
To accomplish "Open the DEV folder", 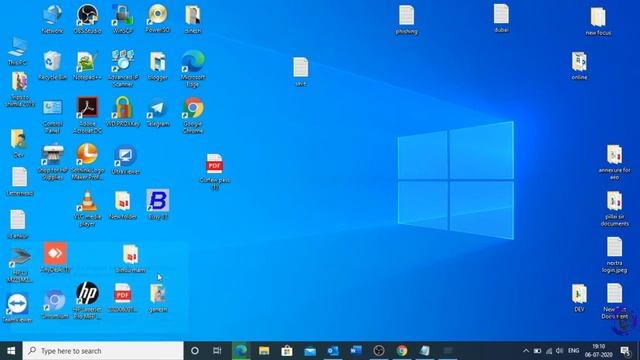I will tap(579, 298).
